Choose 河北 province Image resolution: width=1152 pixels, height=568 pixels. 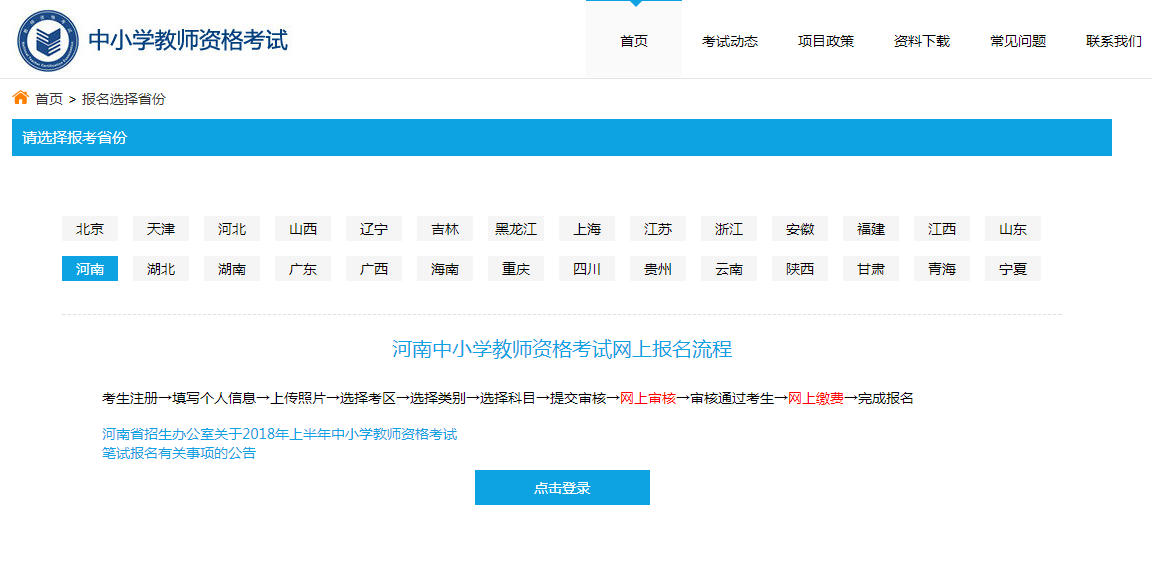coord(232,229)
